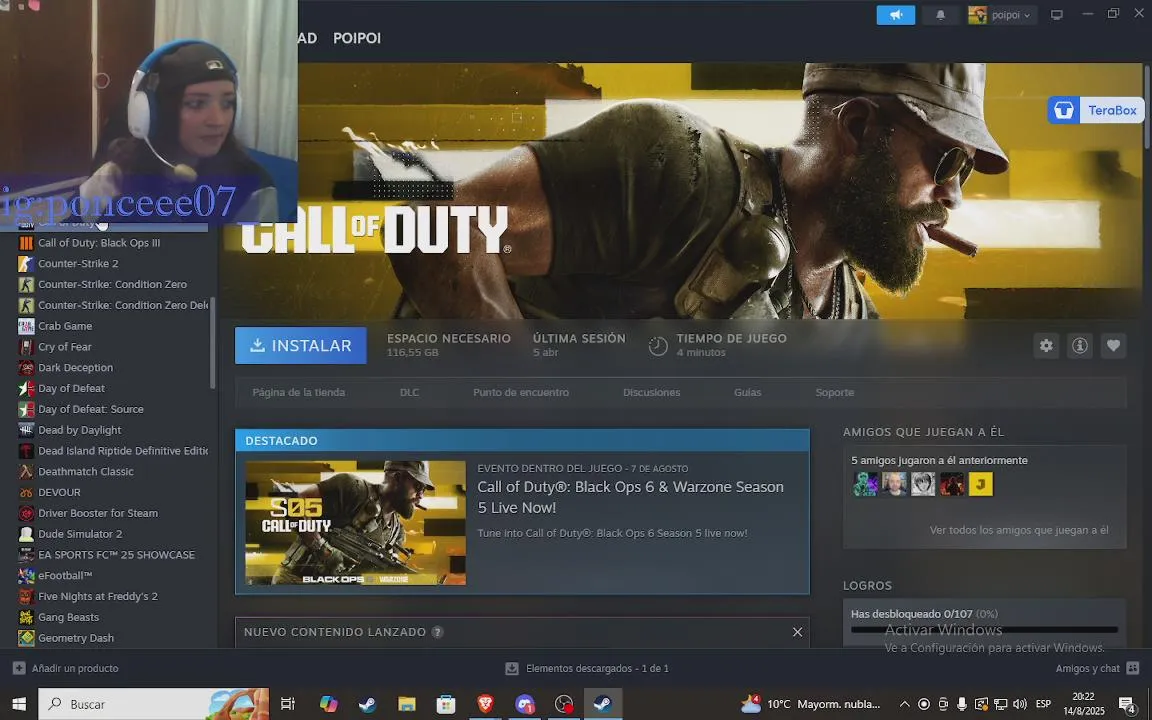The image size is (1152, 720).
Task: Show game info with the circled i icon
Action: pos(1079,345)
